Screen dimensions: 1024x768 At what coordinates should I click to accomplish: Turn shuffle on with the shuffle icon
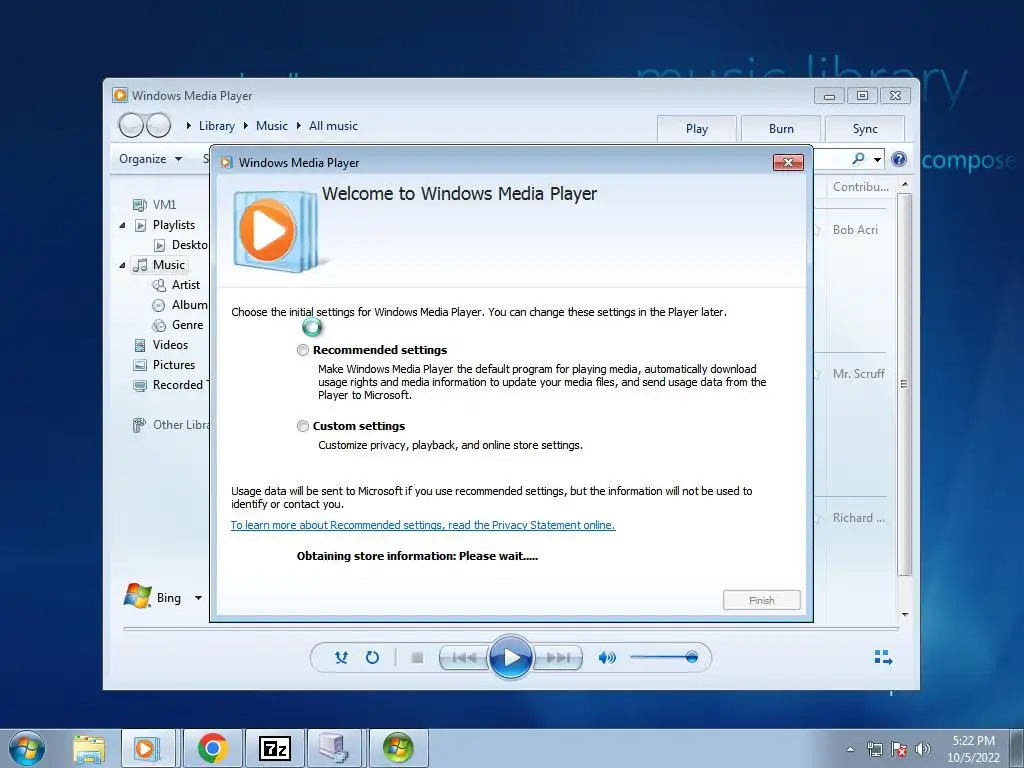[x=341, y=658]
